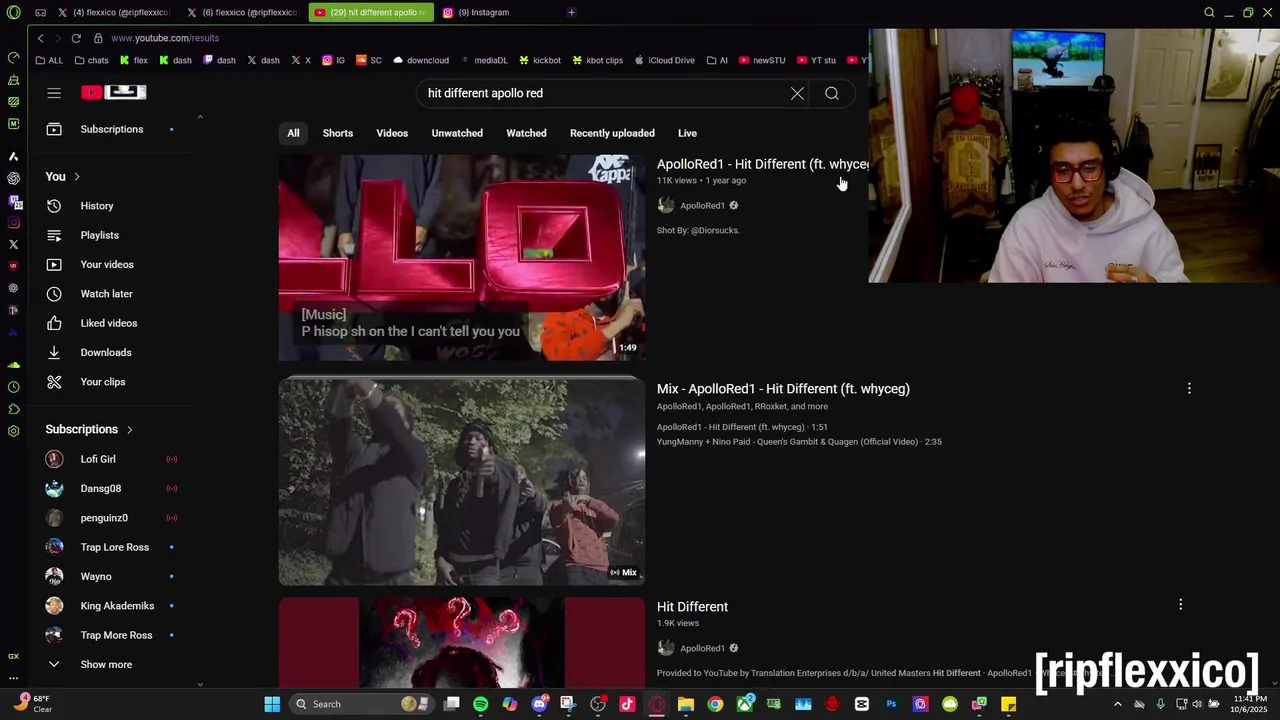1280x720 pixels.
Task: Clear the search box with the X
Action: [797, 93]
